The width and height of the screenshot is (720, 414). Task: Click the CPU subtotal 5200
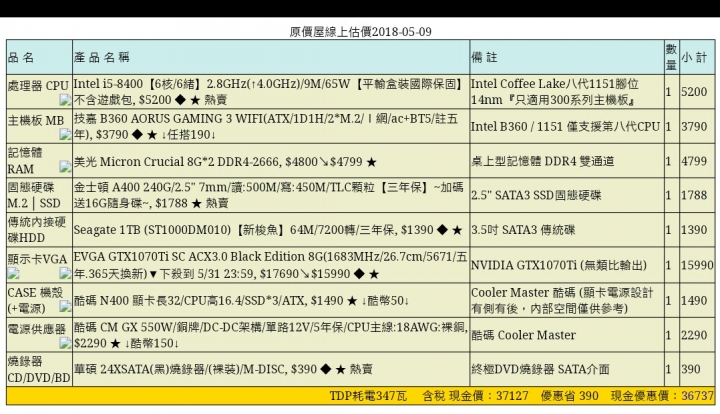pyautogui.click(x=694, y=92)
